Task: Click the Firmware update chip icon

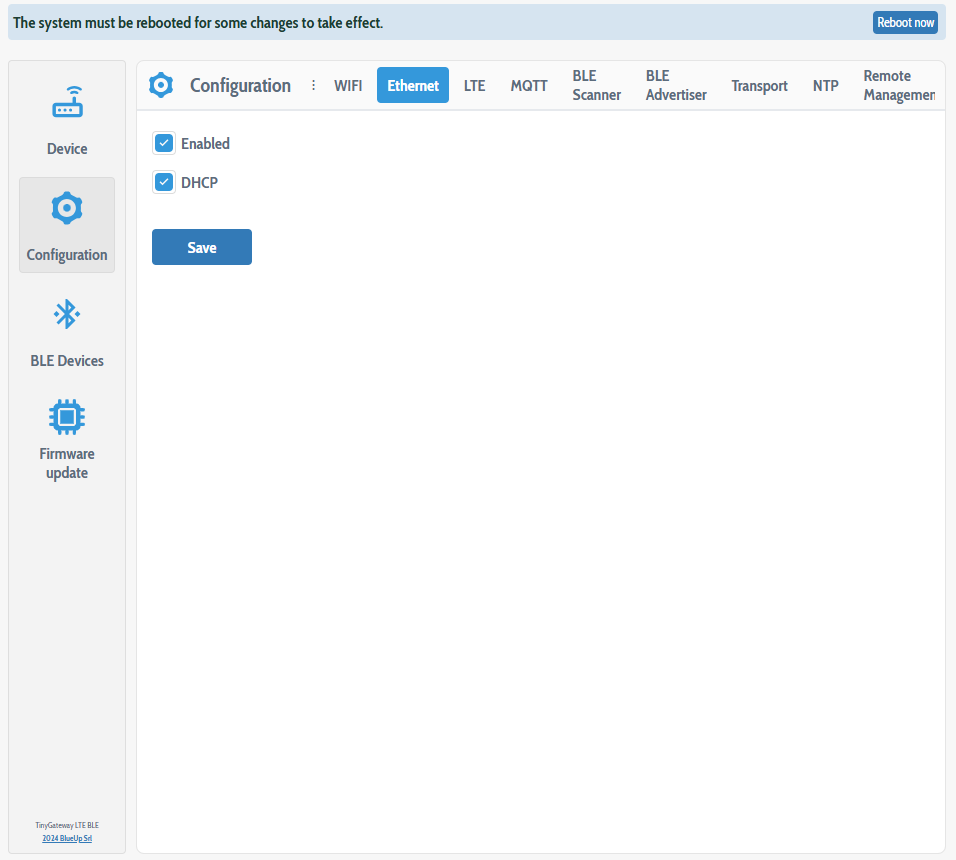Action: [x=67, y=417]
